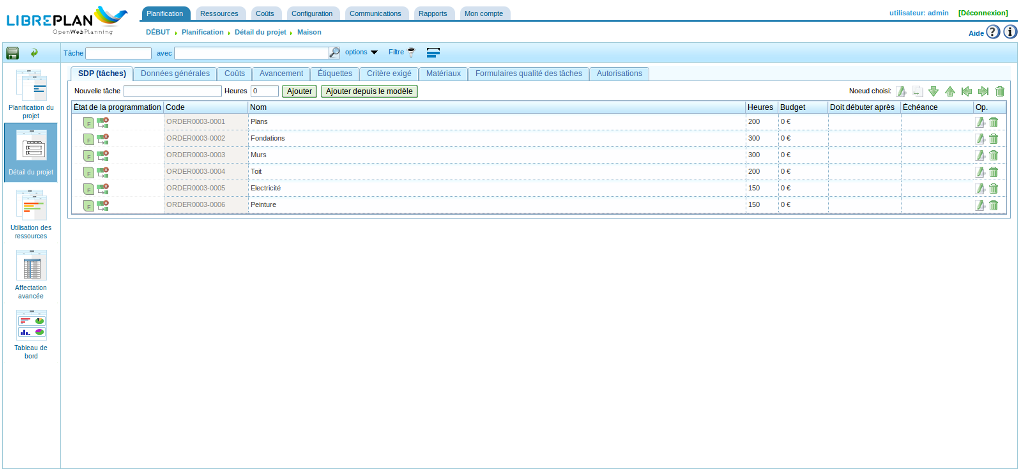
Task: Switch to the Données générales tab
Action: [175, 74]
